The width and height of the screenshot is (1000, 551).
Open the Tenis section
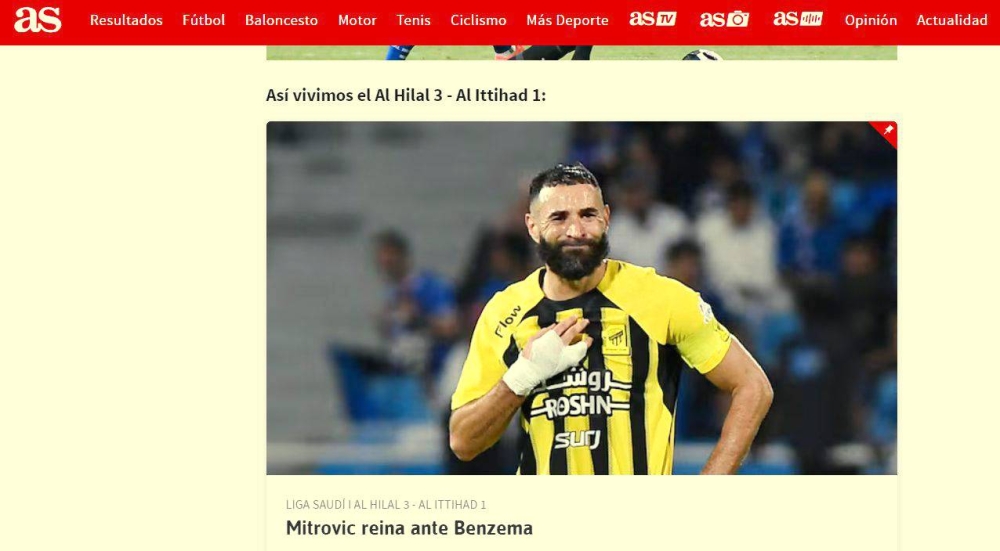[413, 20]
